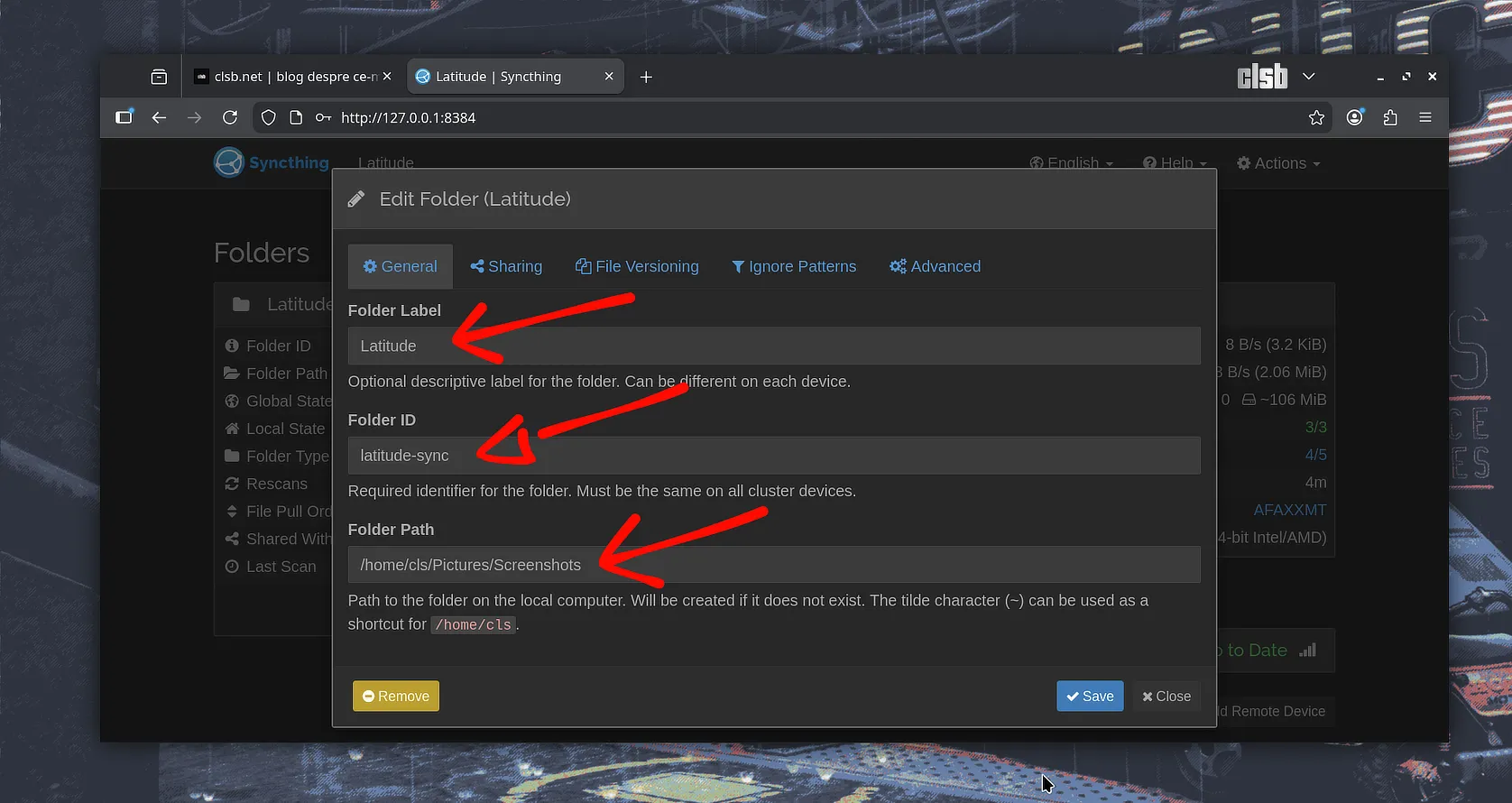The height and width of the screenshot is (803, 1512).
Task: Open the browser hamburger application menu
Action: pyautogui.click(x=1425, y=117)
